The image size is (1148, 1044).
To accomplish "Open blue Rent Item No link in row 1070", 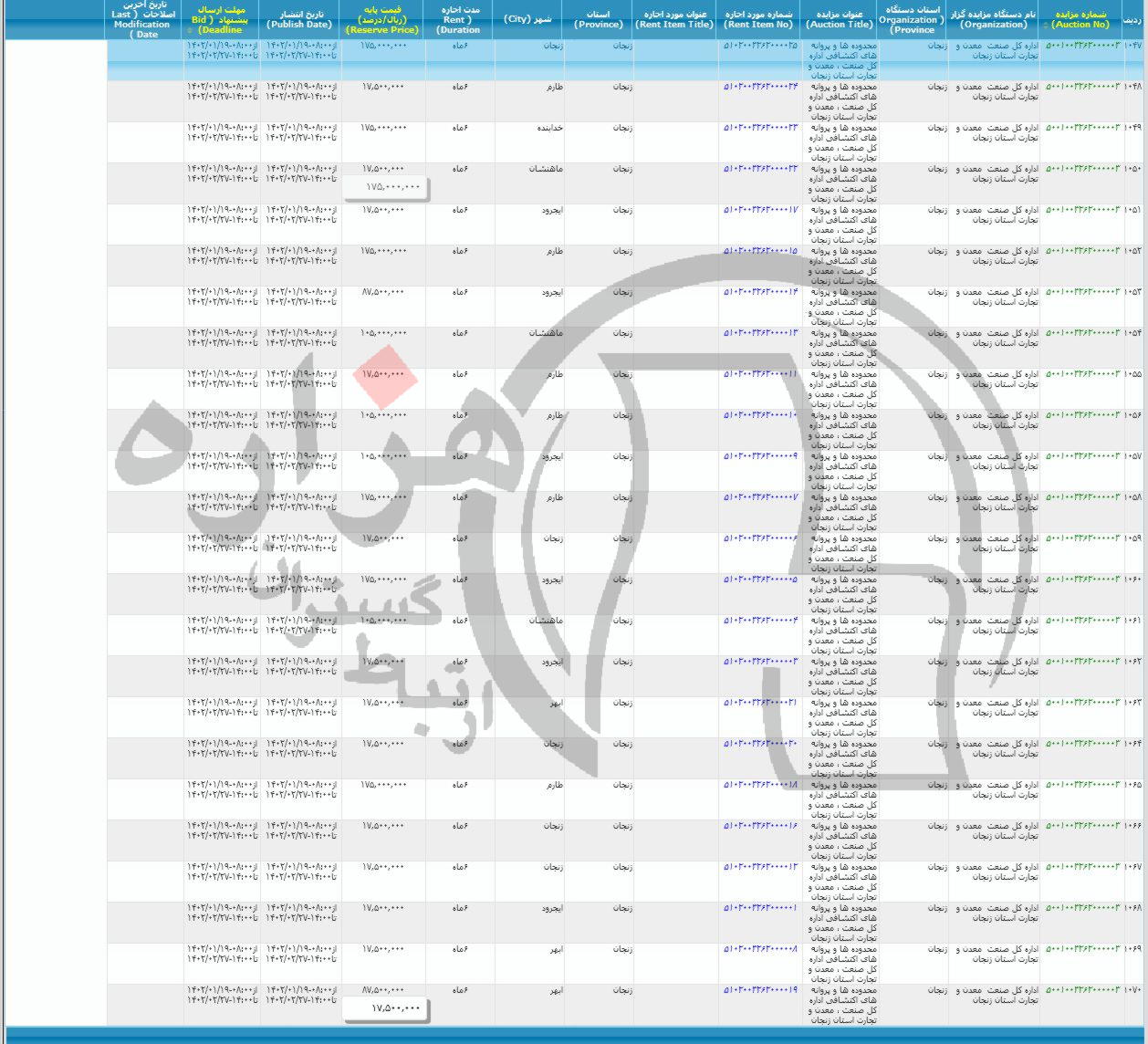I will pos(760,990).
